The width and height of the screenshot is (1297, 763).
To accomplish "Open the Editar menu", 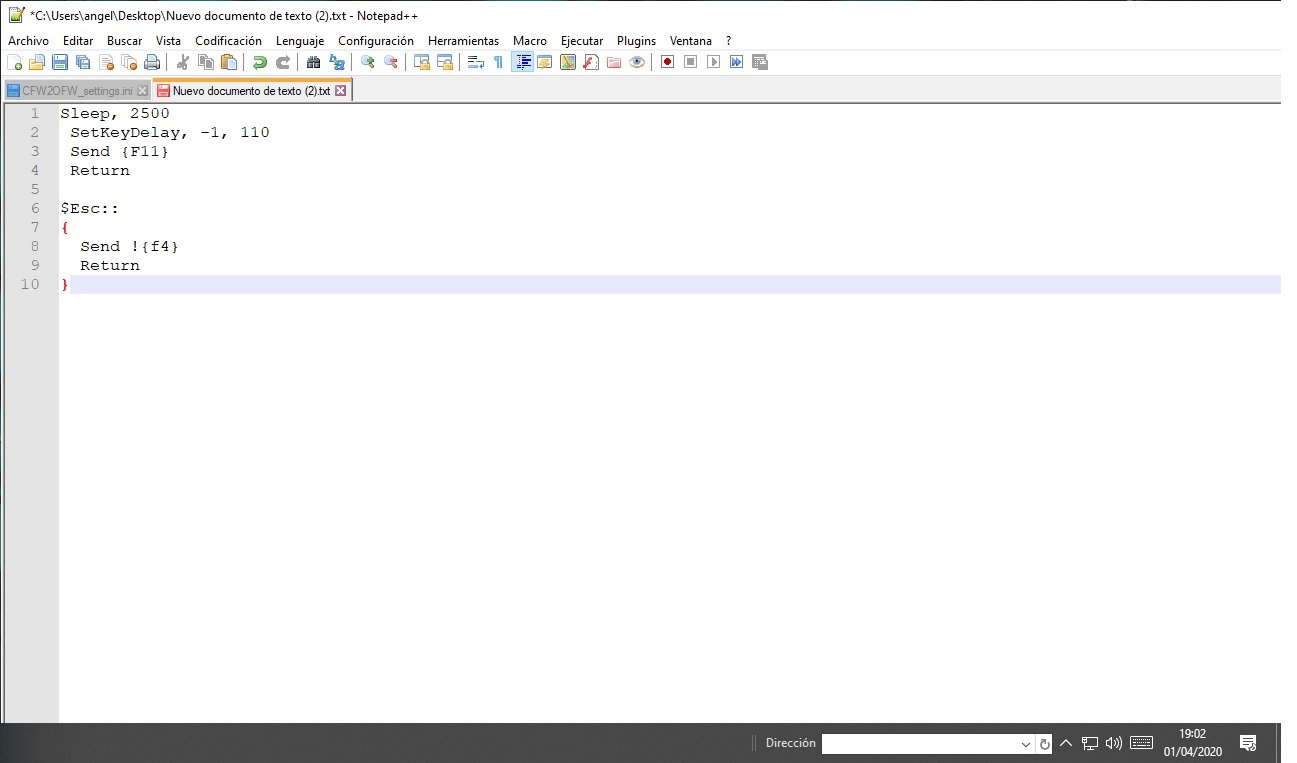I will pos(78,41).
